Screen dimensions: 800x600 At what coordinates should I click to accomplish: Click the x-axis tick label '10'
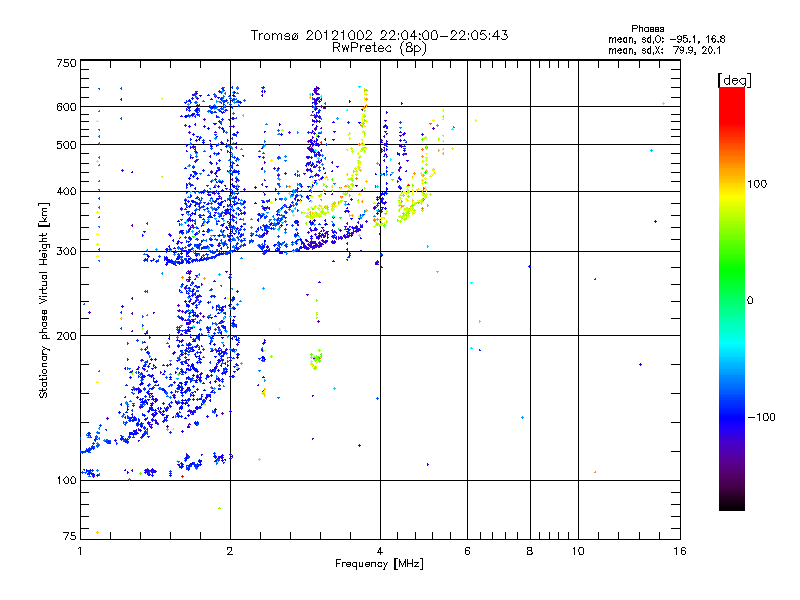578,551
